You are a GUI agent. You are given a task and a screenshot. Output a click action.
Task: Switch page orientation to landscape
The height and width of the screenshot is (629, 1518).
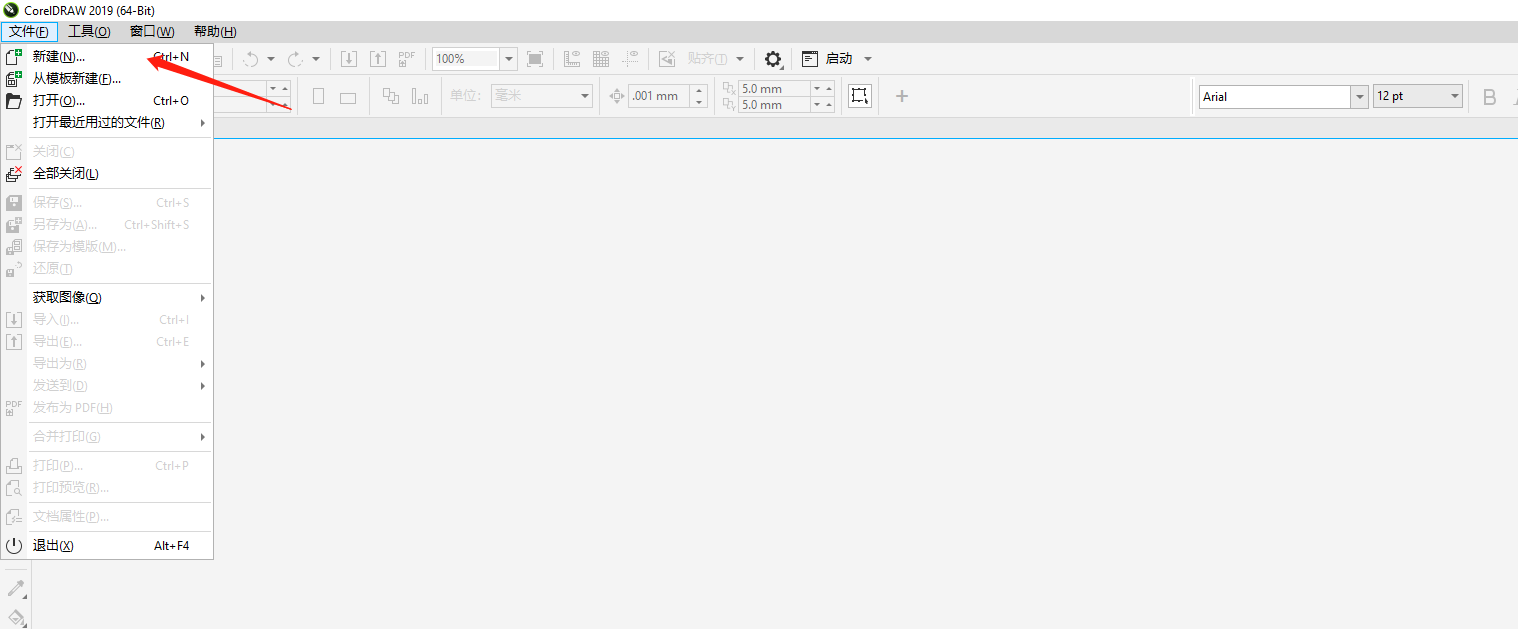pyautogui.click(x=346, y=95)
